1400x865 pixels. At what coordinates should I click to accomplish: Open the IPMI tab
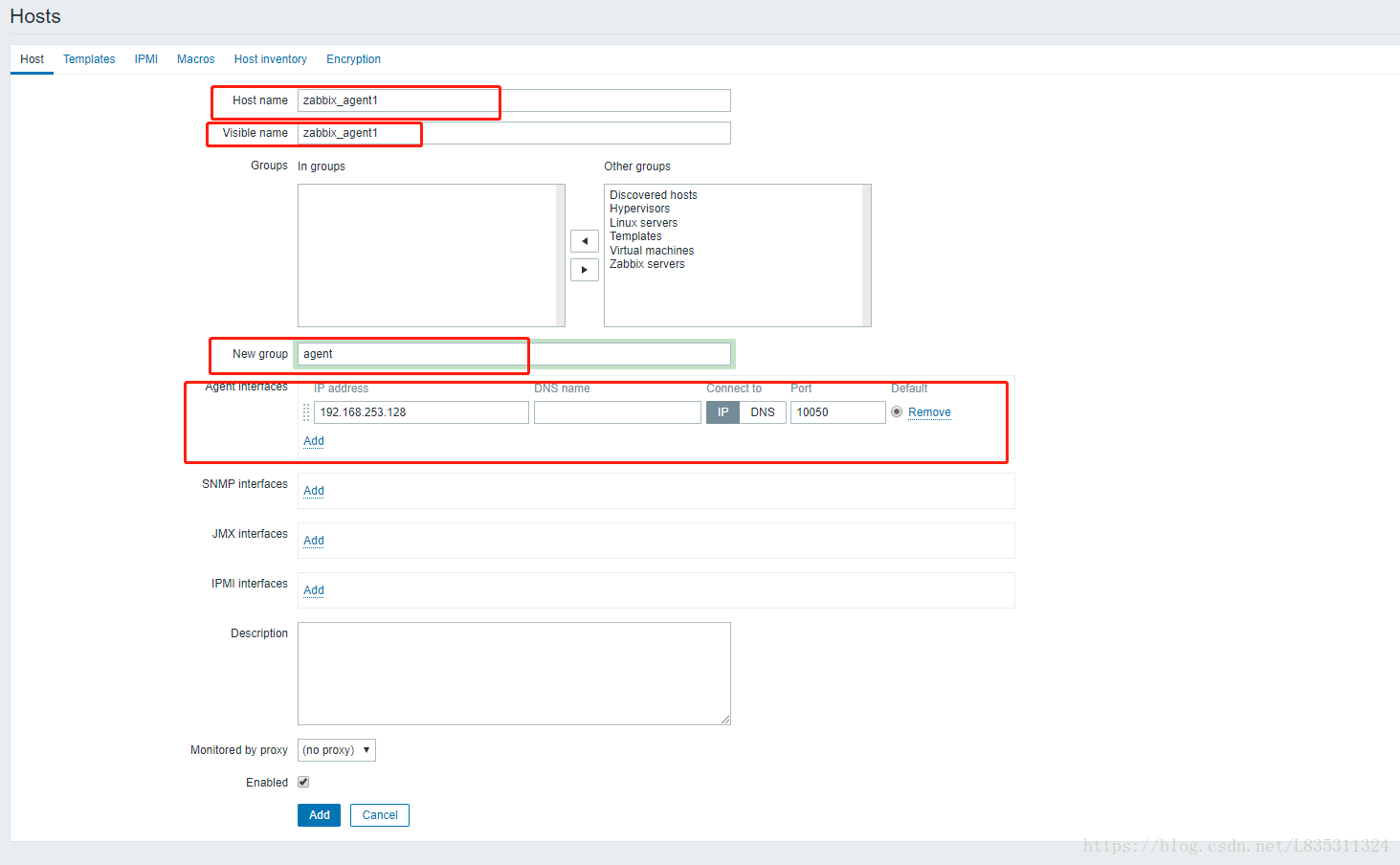pyautogui.click(x=146, y=59)
